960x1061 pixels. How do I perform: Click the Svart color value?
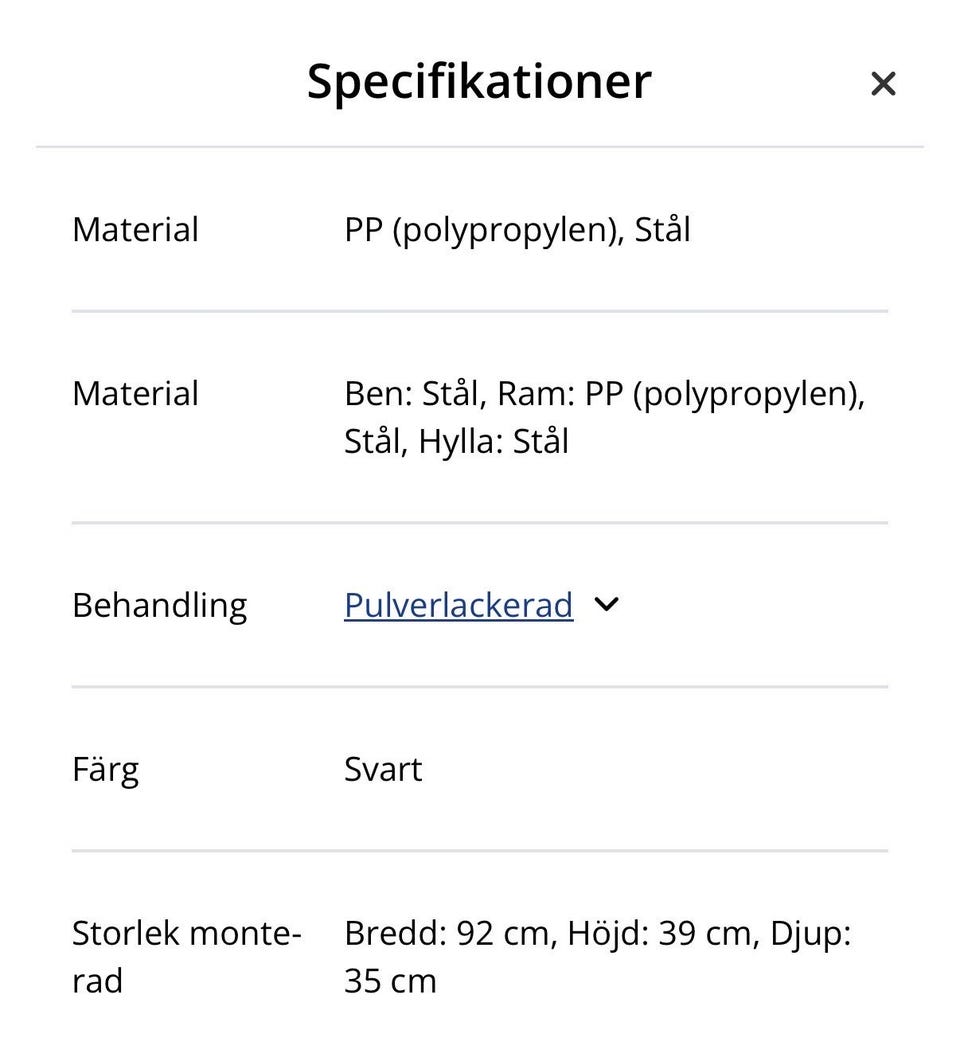(383, 770)
